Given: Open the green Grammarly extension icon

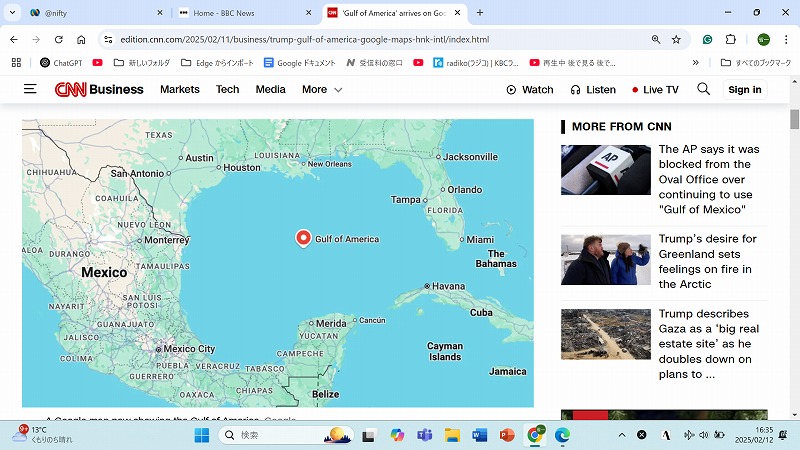Looking at the screenshot, I should point(707,39).
